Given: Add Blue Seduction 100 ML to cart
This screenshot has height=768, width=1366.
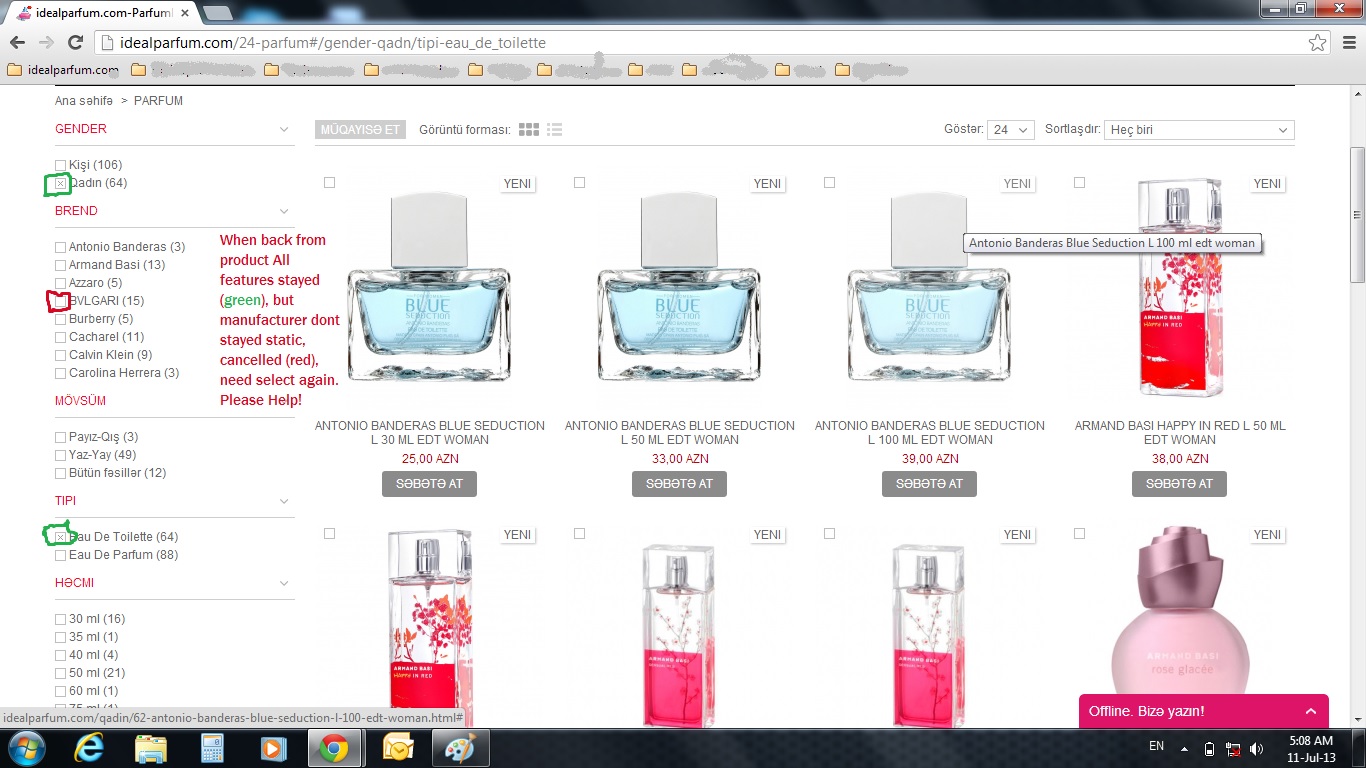Looking at the screenshot, I should click(x=929, y=483).
